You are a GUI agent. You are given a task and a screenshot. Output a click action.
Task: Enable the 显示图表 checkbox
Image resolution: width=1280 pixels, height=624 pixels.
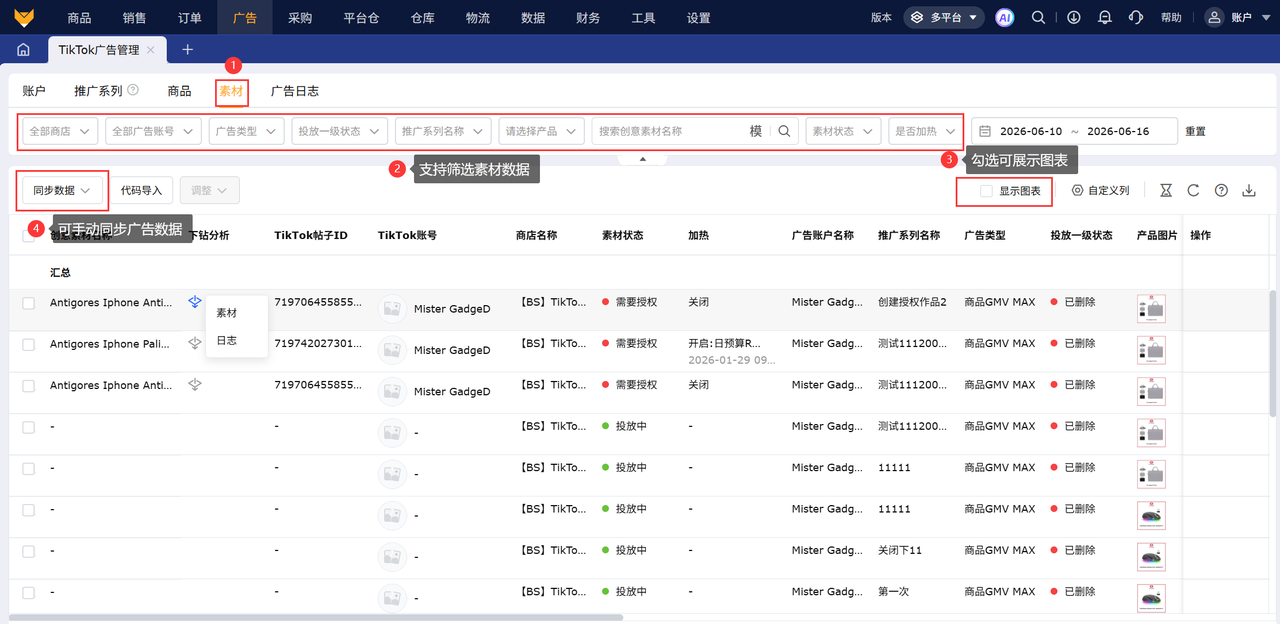(x=986, y=190)
